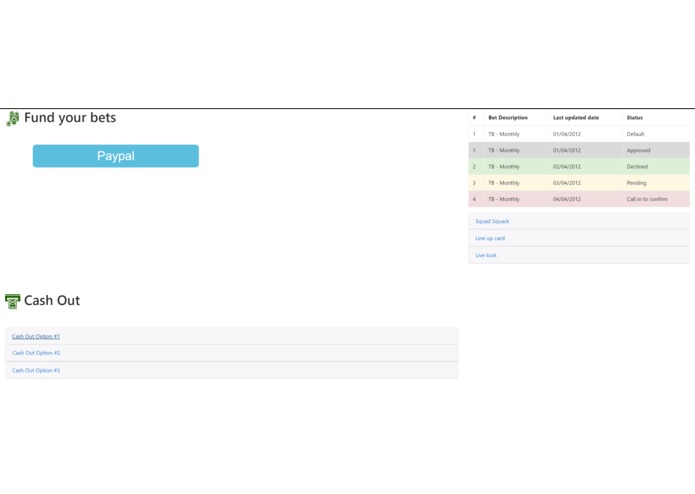Open Cash Out Option #1 link
The image size is (695, 494).
(x=36, y=336)
